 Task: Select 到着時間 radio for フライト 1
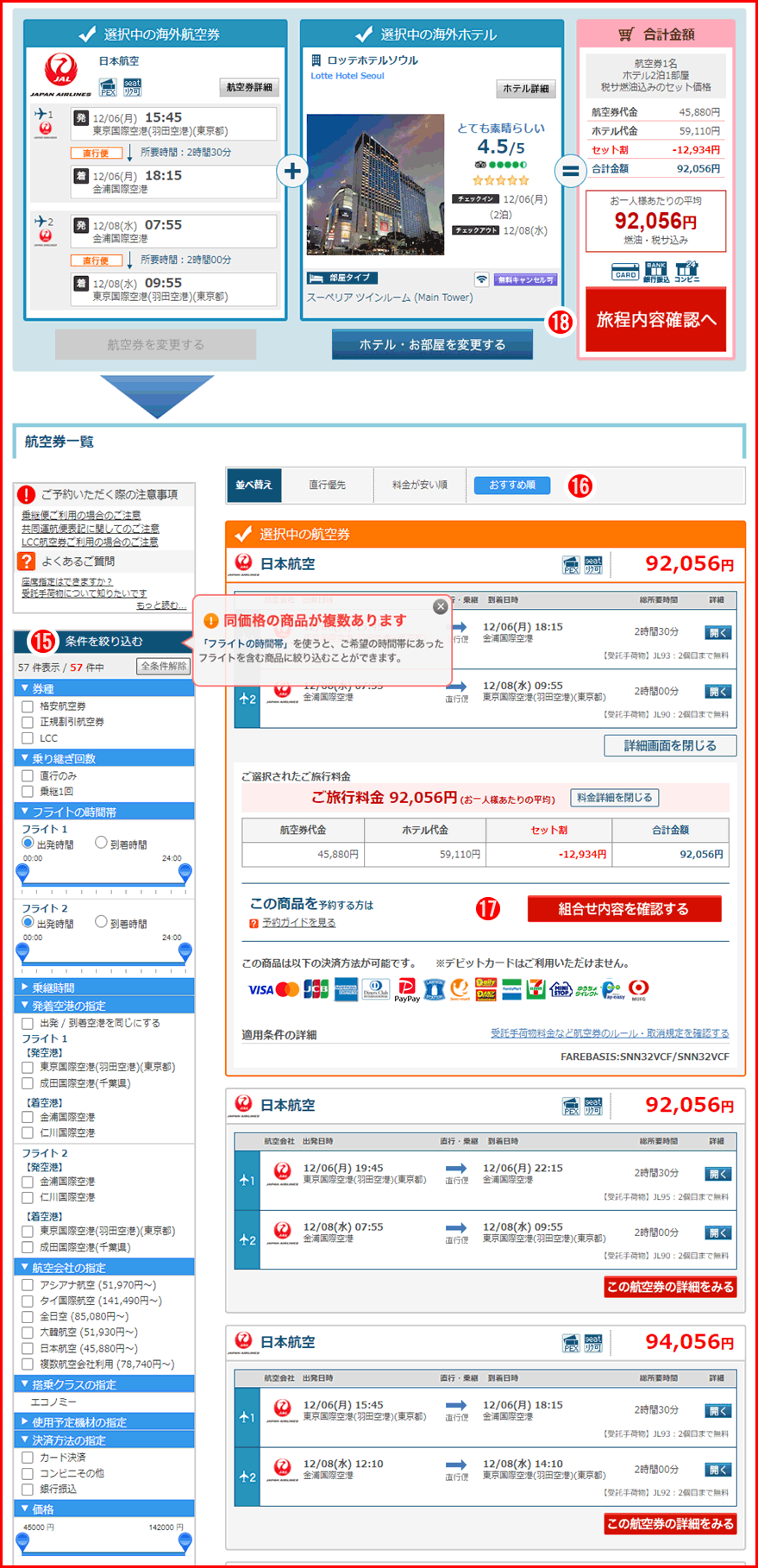click(x=101, y=843)
